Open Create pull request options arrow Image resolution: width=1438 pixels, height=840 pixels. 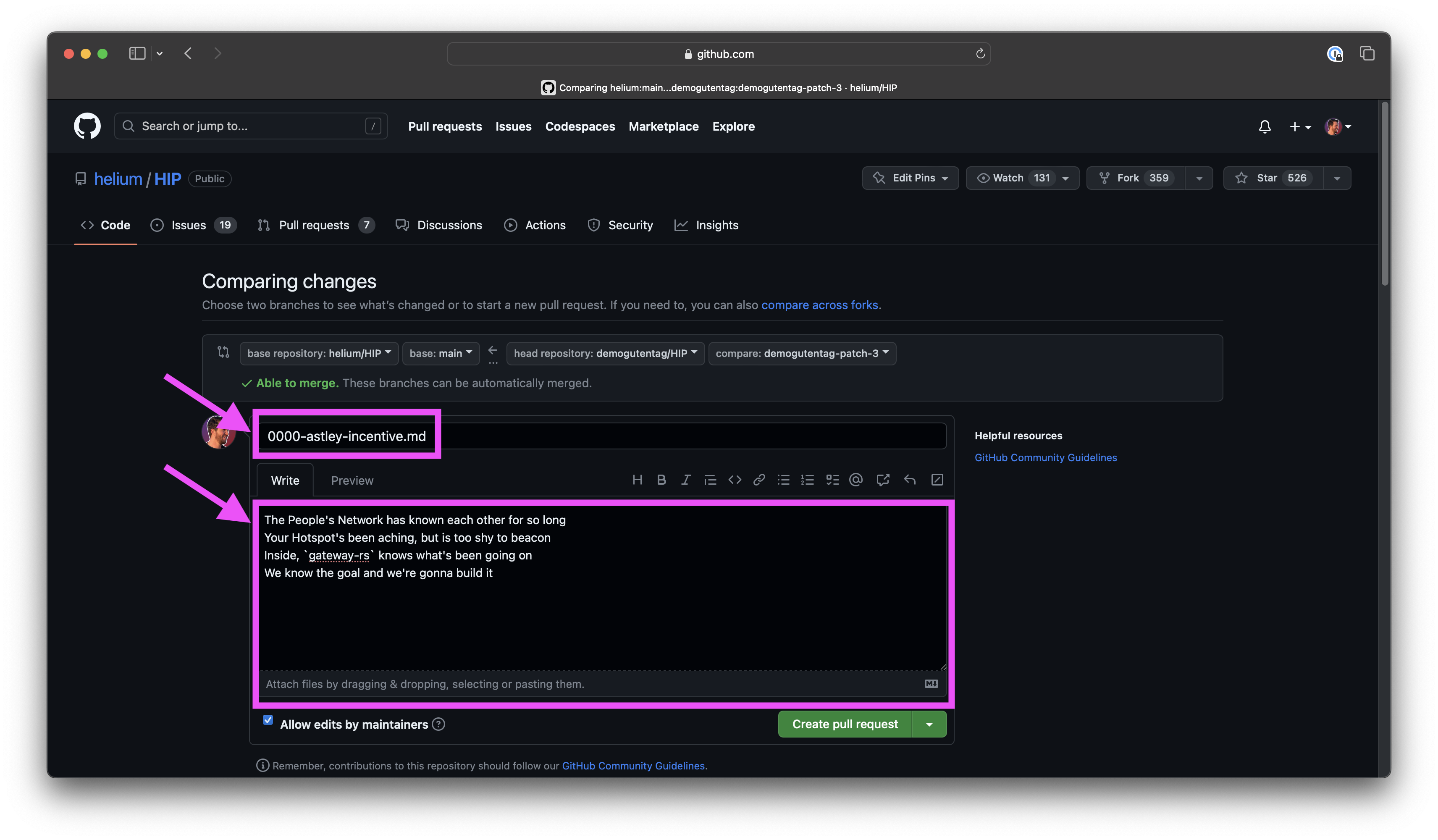[x=929, y=724]
